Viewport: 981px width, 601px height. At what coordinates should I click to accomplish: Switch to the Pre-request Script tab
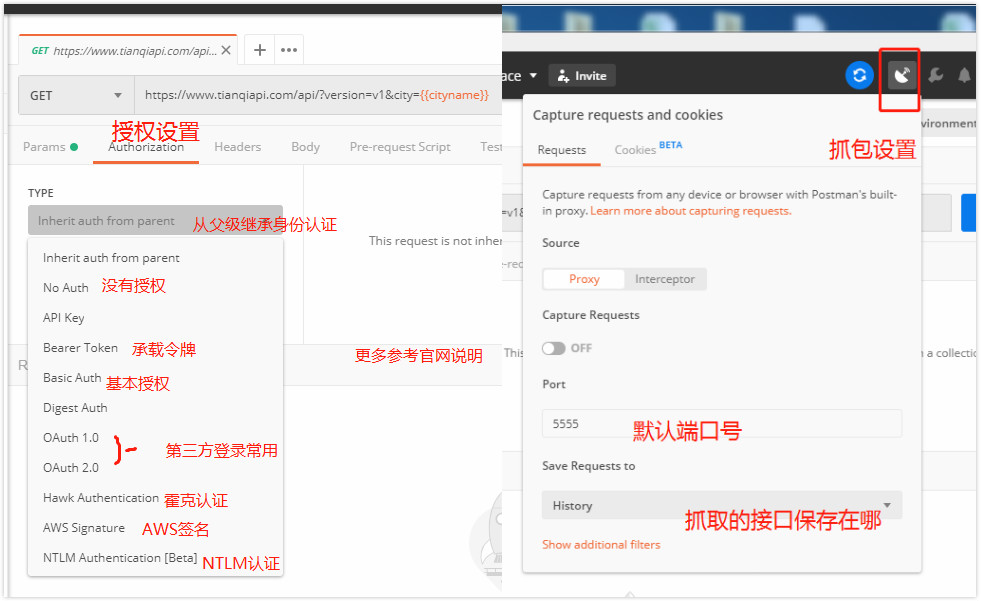pos(400,147)
